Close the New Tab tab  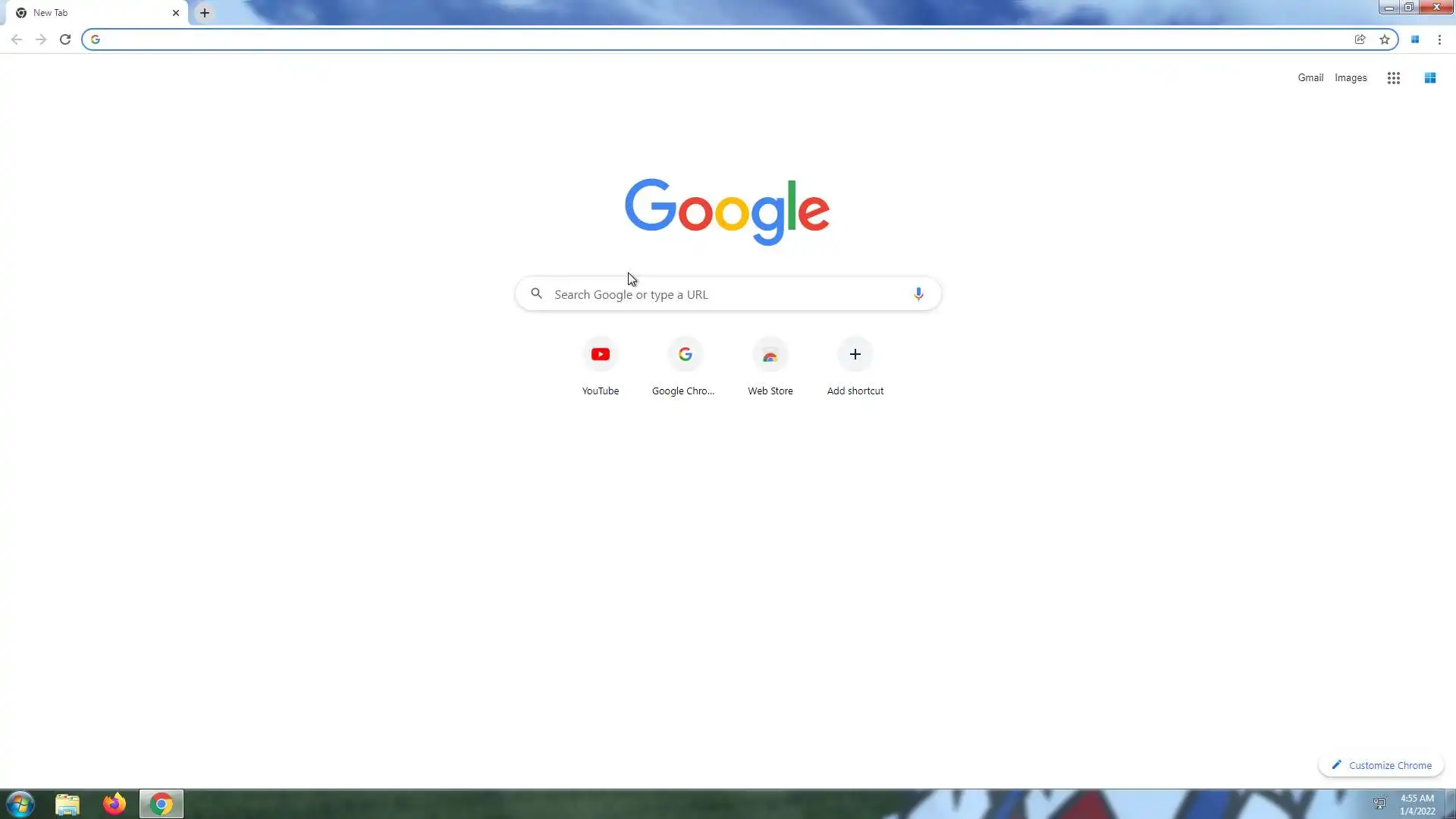[176, 13]
